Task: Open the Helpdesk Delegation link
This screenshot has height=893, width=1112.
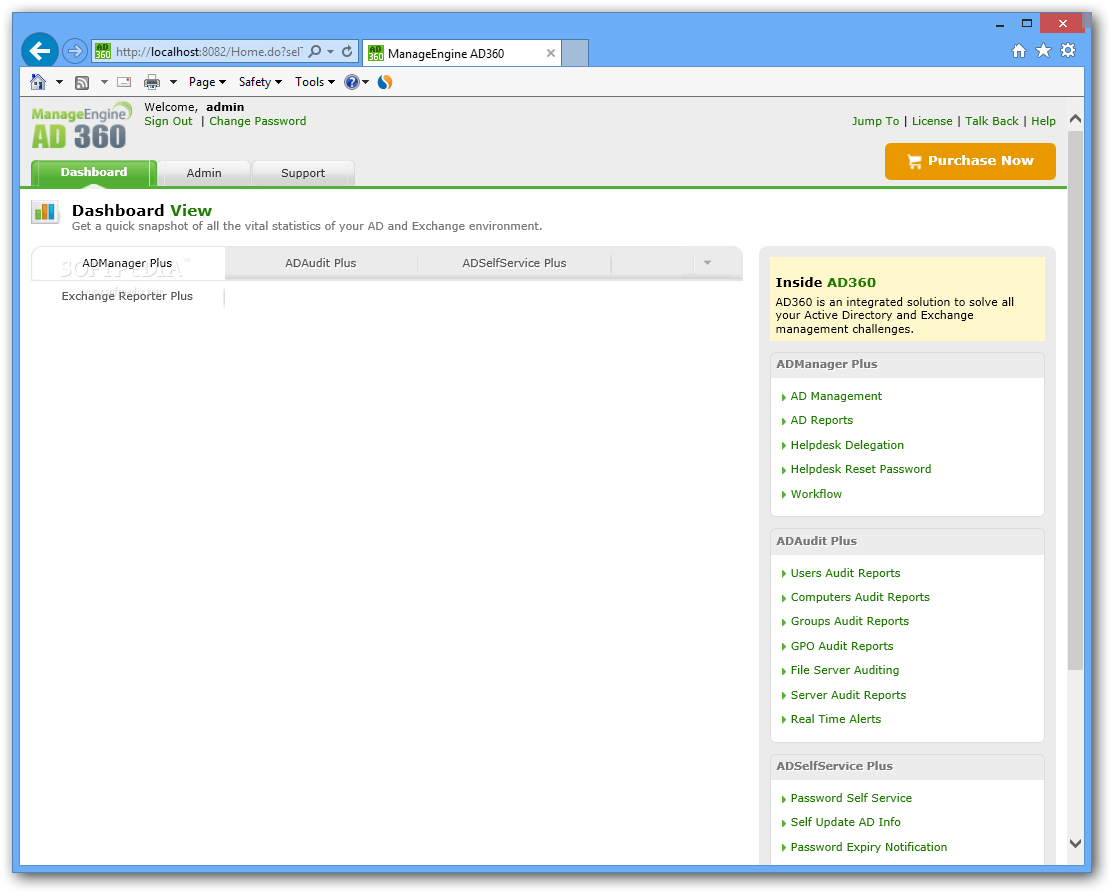Action: point(847,445)
